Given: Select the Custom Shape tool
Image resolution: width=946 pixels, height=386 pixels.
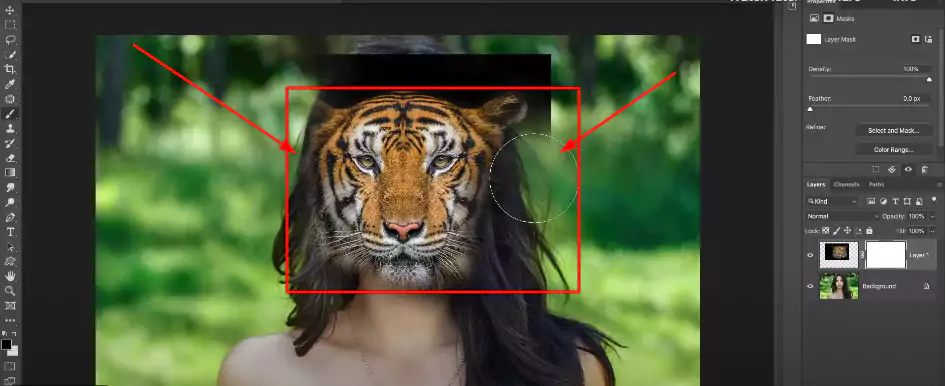Looking at the screenshot, I should click(10, 261).
